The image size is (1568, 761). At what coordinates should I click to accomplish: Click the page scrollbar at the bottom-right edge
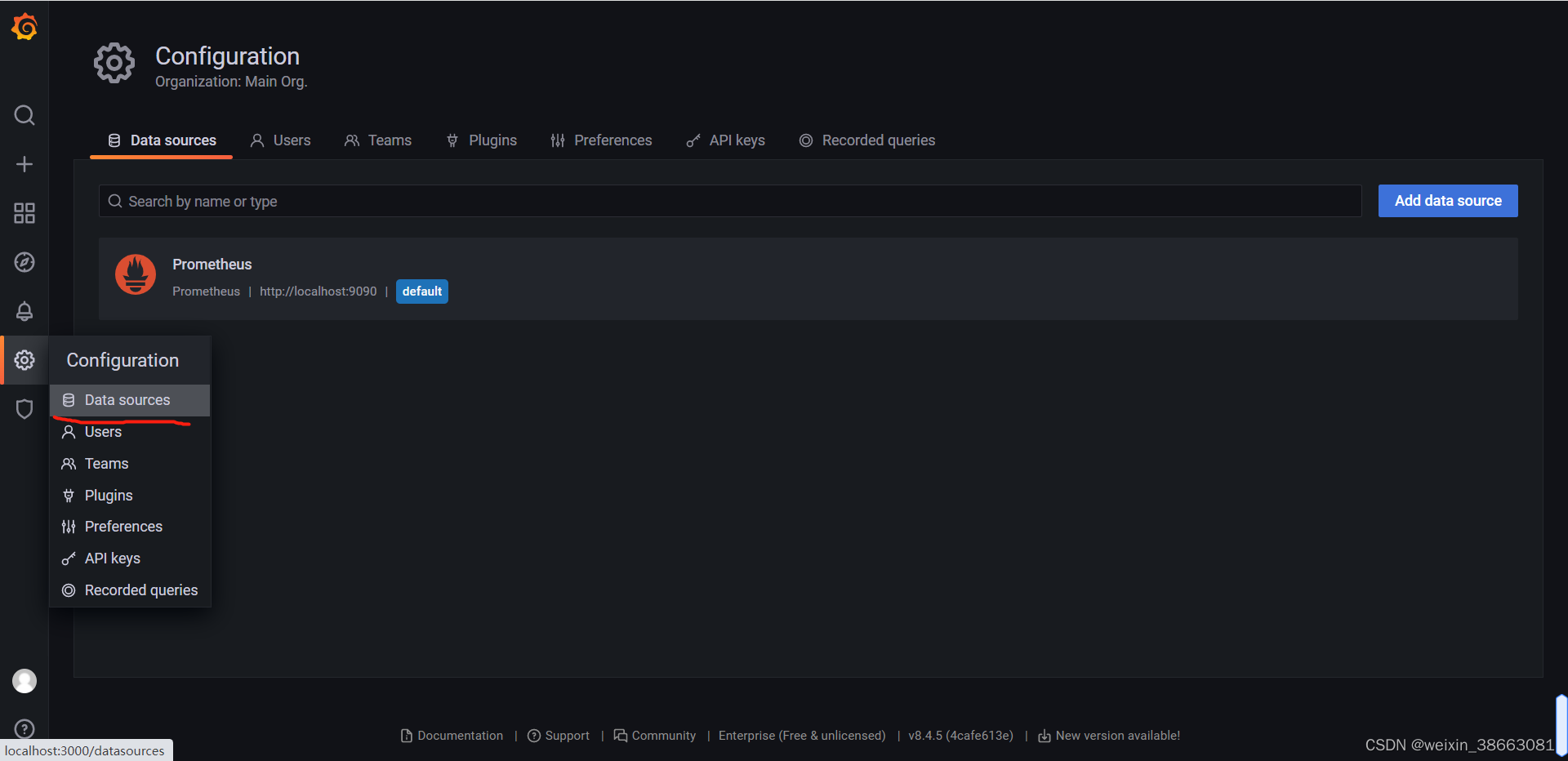[x=1561, y=726]
